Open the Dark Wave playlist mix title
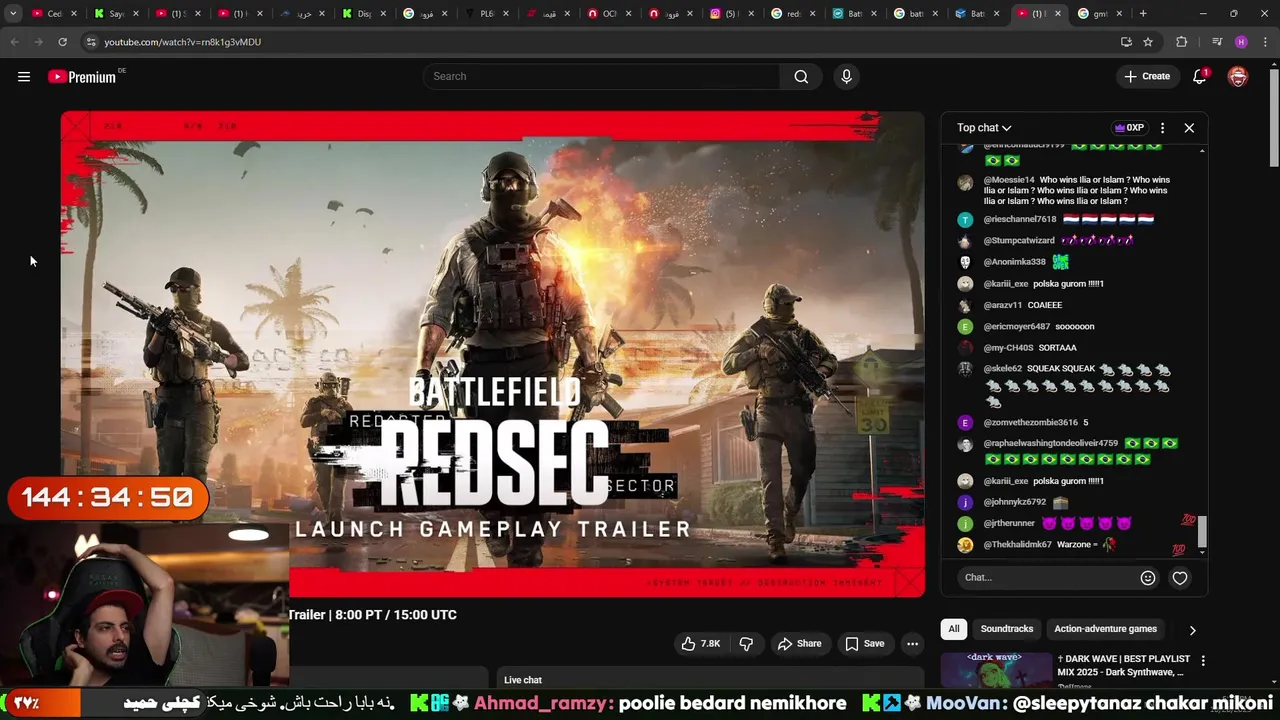The image size is (1280, 720). 1124,666
